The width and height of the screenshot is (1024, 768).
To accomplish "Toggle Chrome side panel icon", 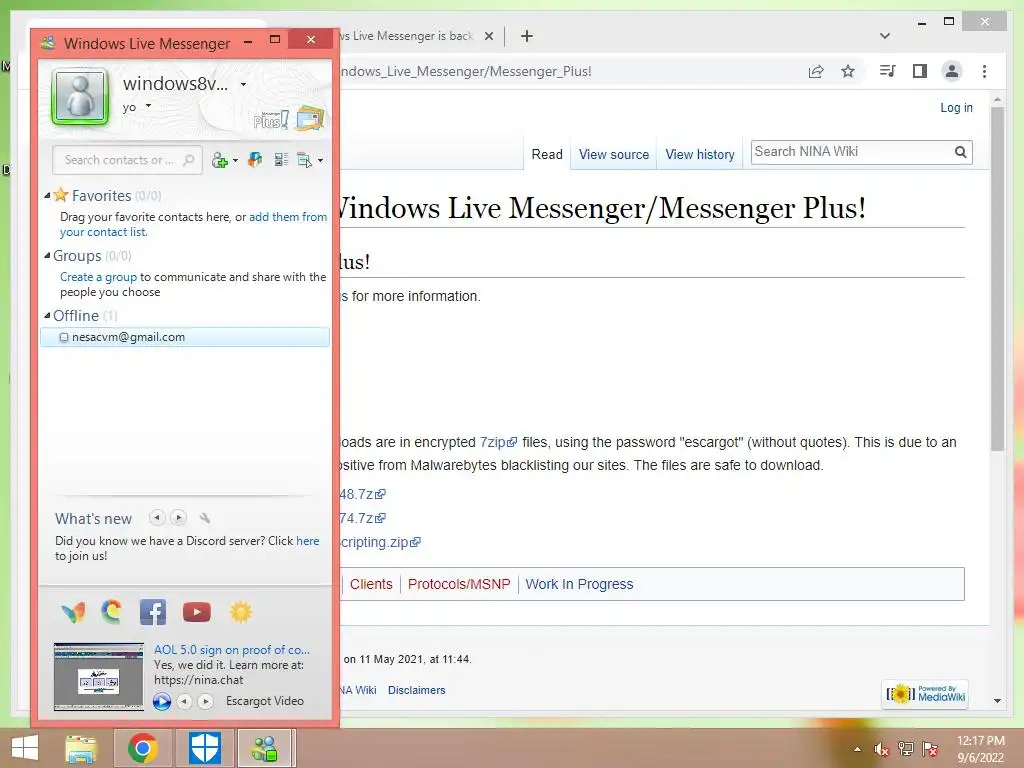I will coord(920,71).
